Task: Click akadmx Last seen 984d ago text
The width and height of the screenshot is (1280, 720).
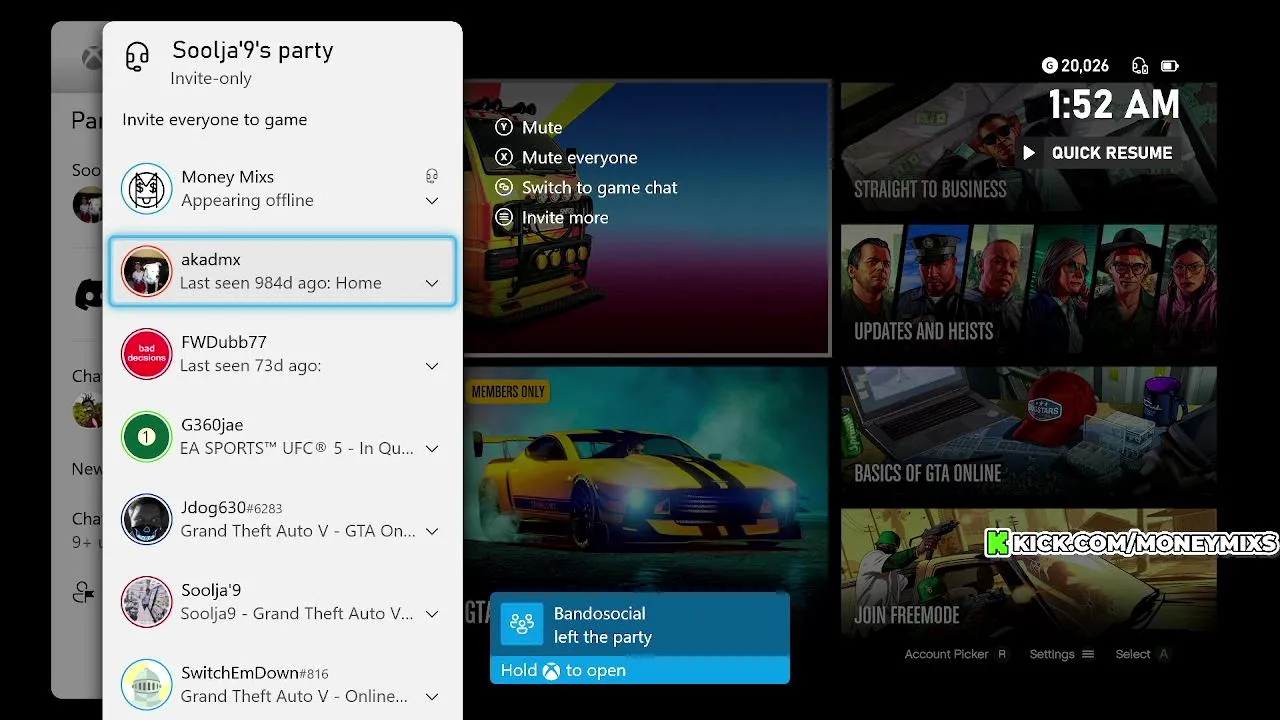Action: point(281,283)
